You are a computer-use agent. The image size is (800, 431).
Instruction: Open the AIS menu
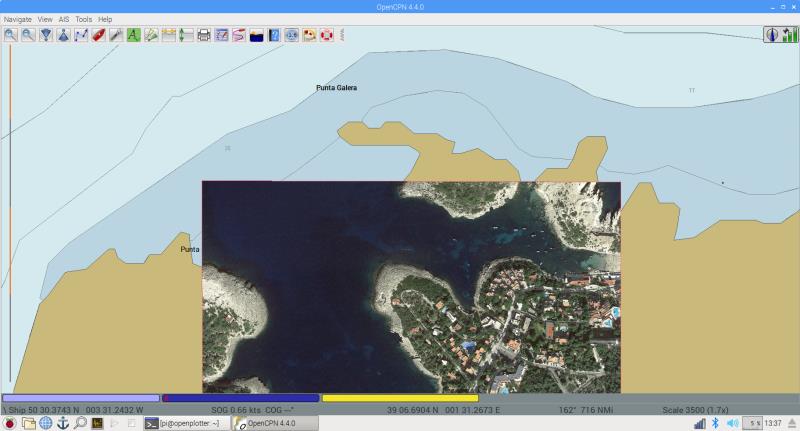[64, 19]
